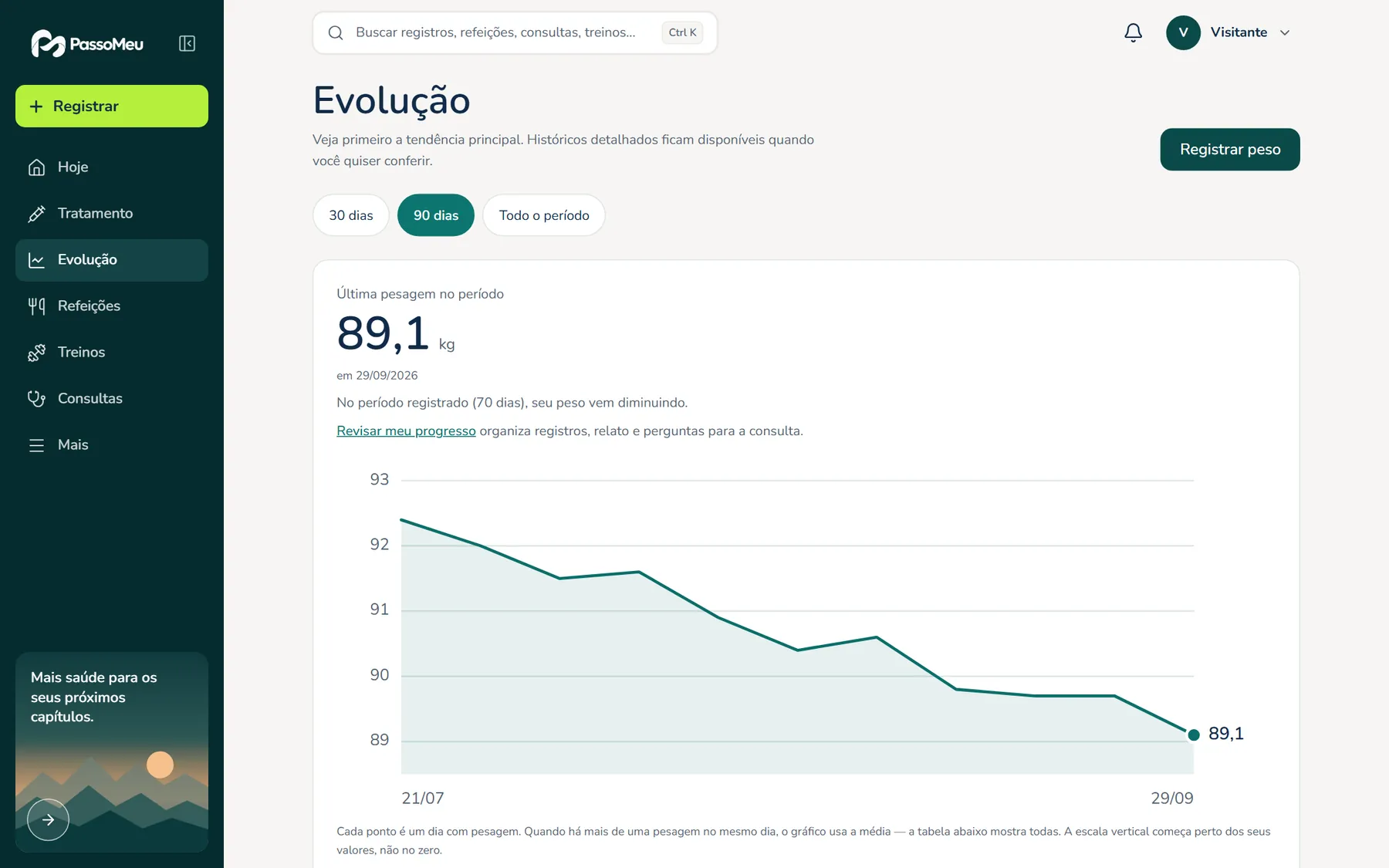Select the 30 dias period

(x=351, y=215)
